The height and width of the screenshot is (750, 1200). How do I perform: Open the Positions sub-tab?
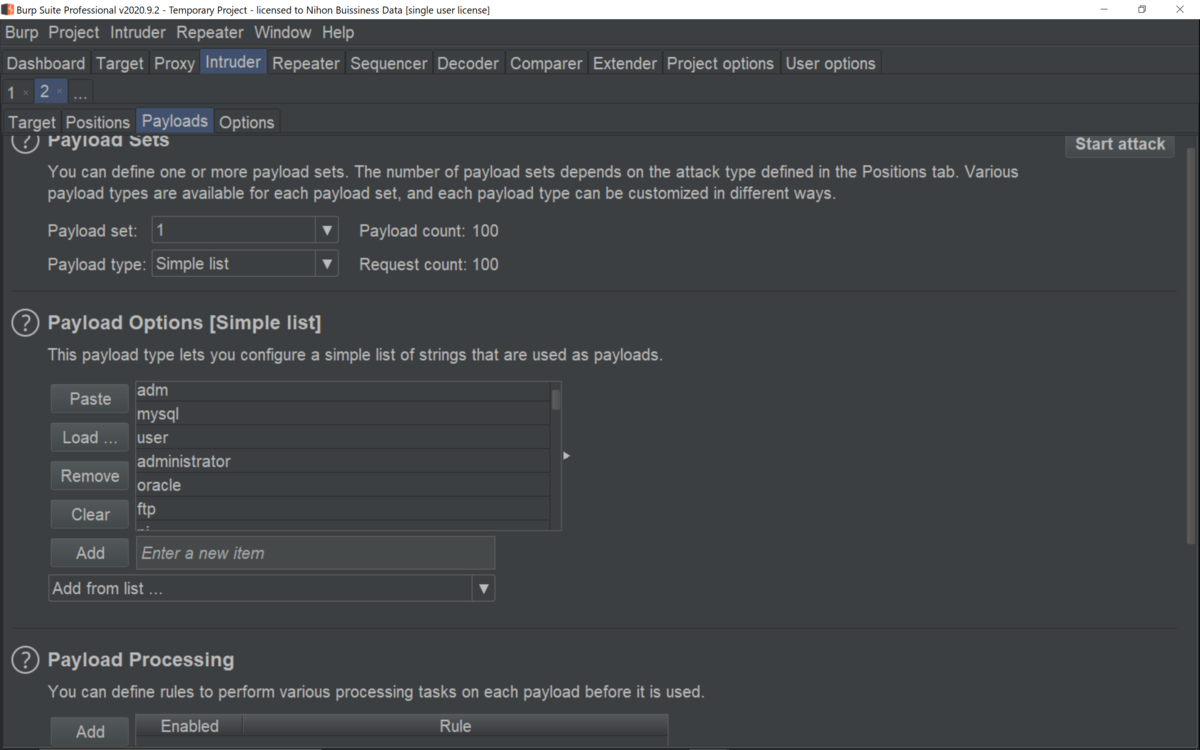pyautogui.click(x=98, y=122)
